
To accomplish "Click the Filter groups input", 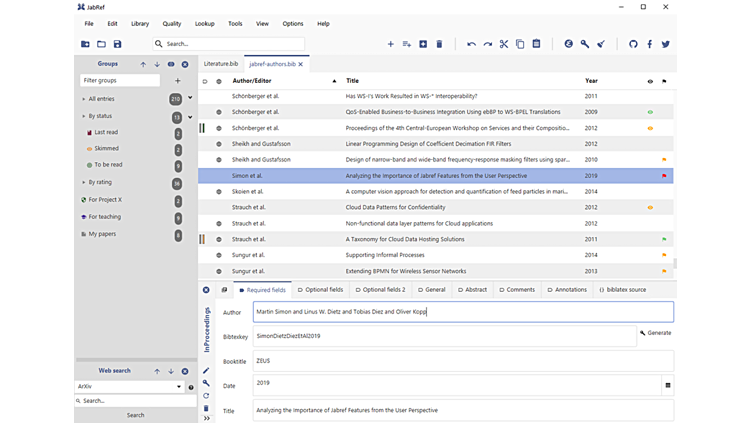I will coord(120,81).
